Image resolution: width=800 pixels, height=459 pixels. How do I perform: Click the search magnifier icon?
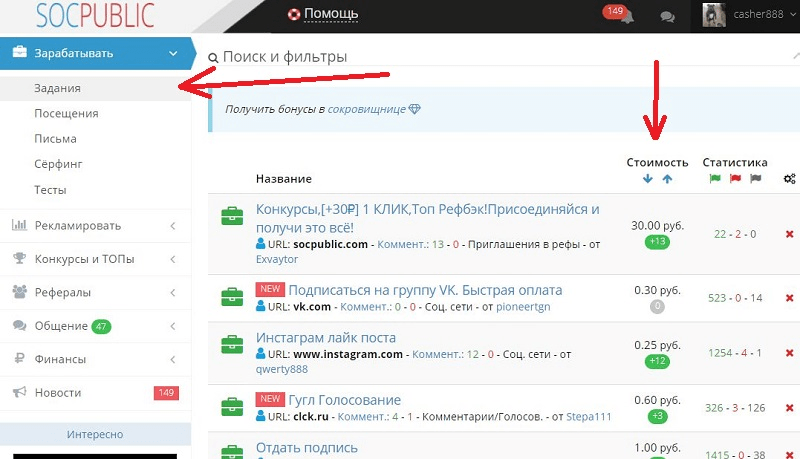click(213, 58)
